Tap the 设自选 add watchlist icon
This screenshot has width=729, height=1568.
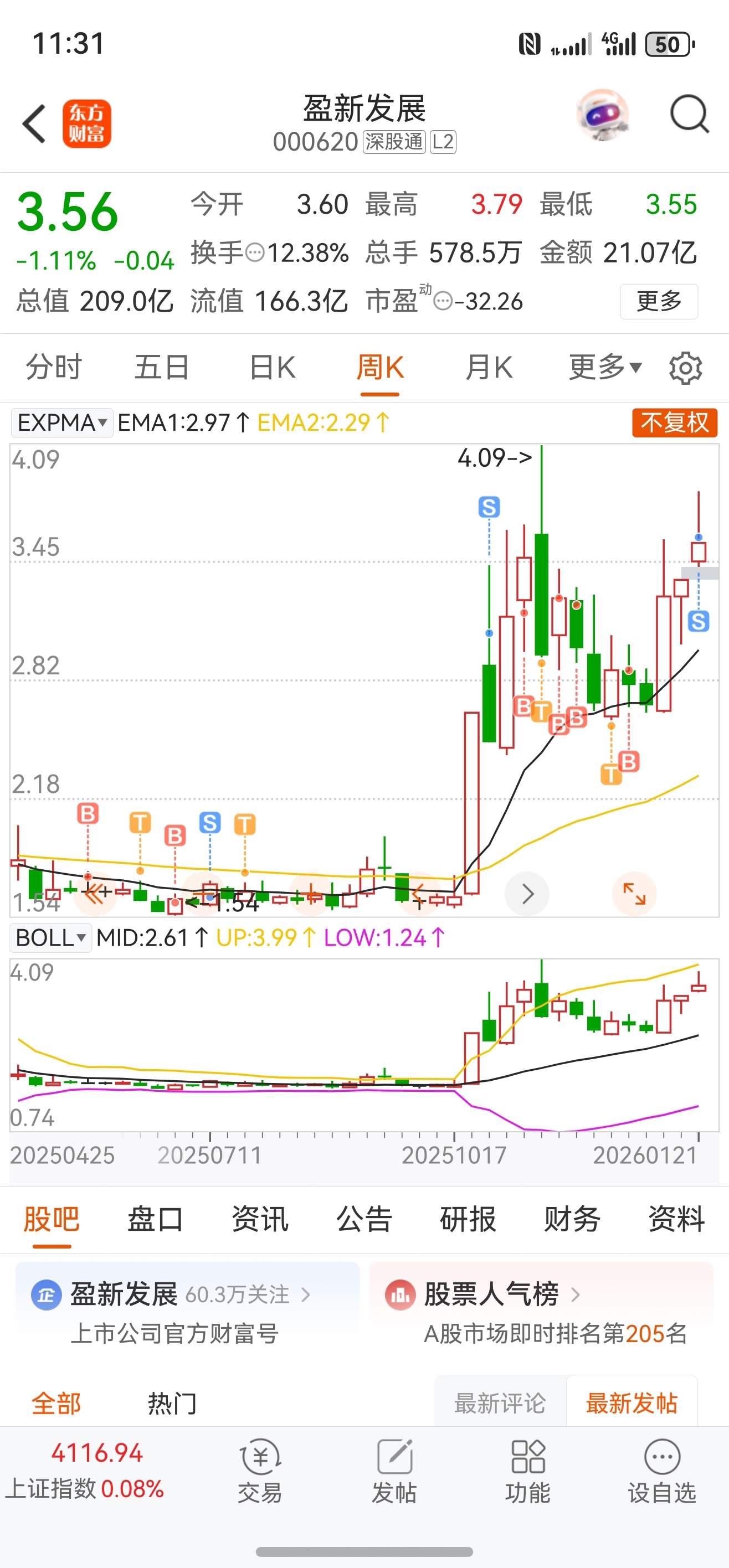(x=662, y=1471)
